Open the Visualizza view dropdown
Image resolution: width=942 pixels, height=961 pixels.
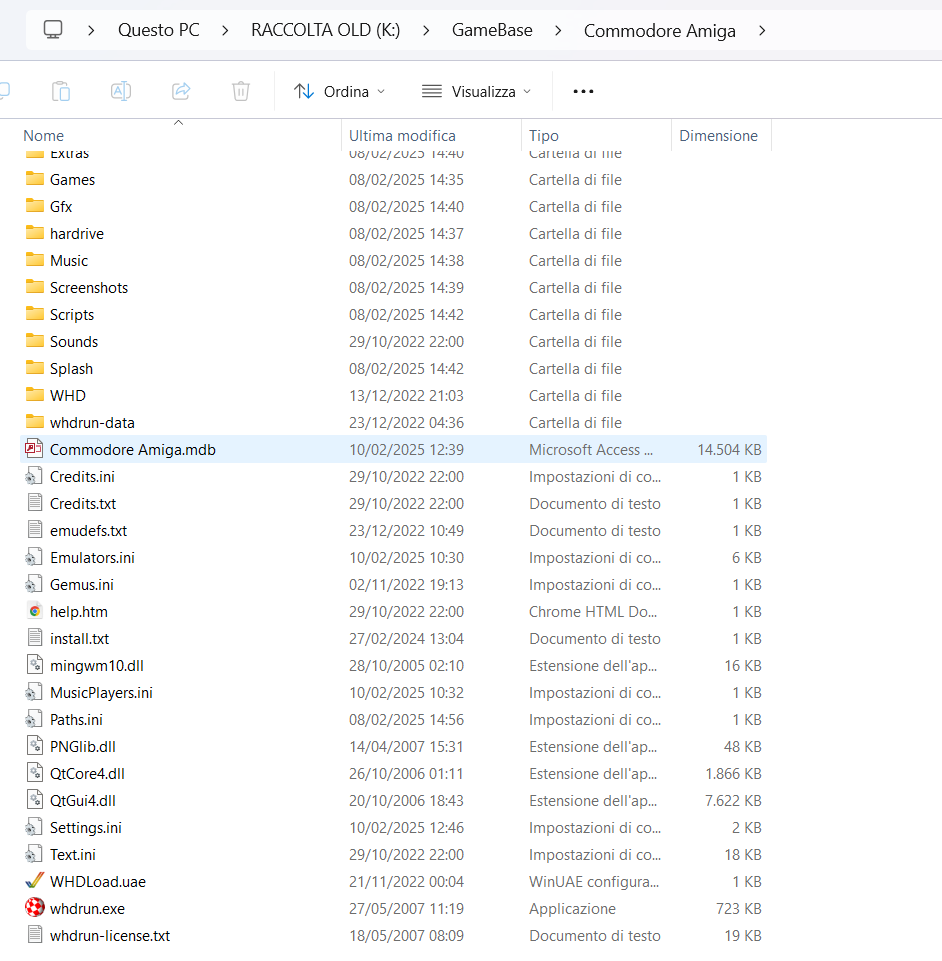[476, 91]
